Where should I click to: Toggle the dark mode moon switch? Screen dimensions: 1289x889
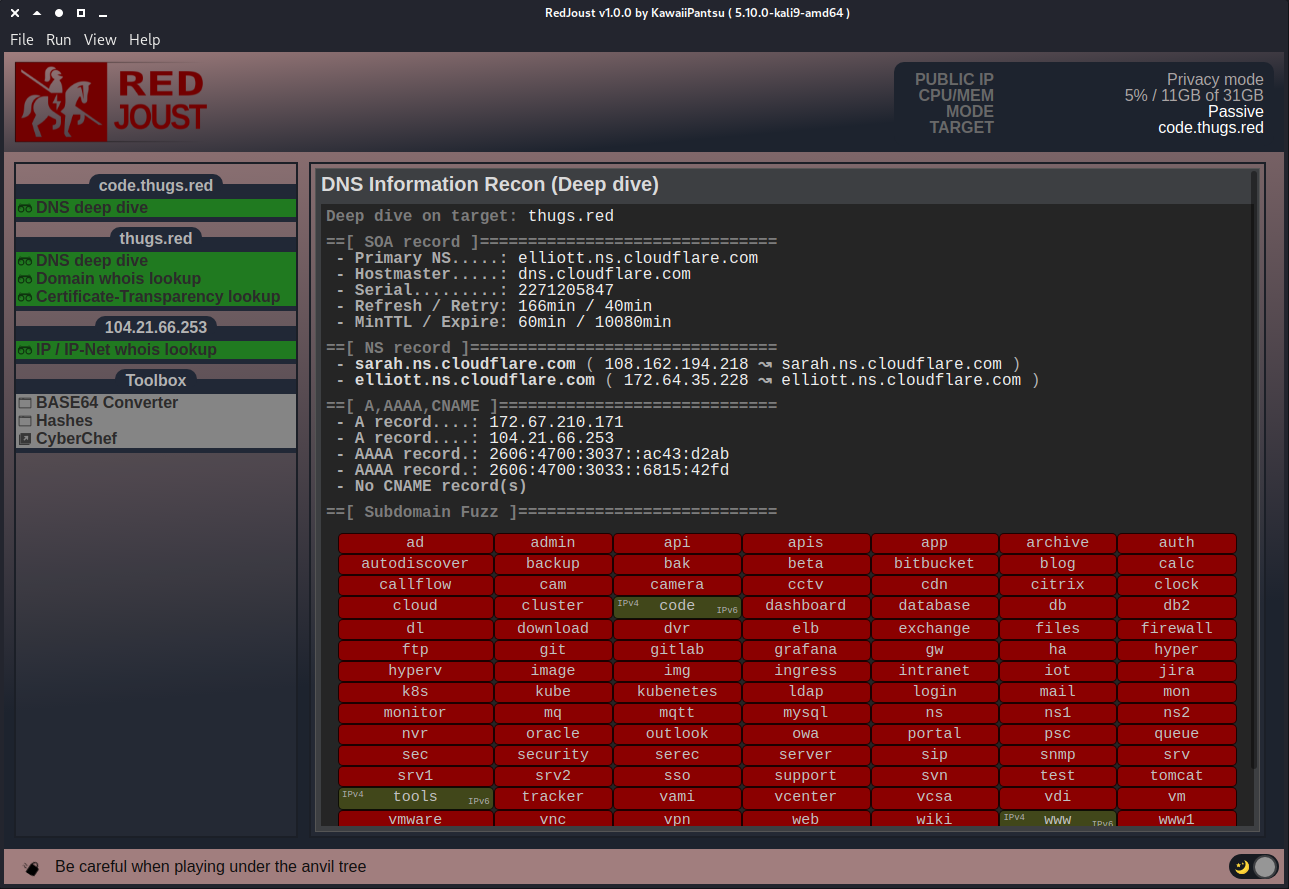coord(1254,867)
